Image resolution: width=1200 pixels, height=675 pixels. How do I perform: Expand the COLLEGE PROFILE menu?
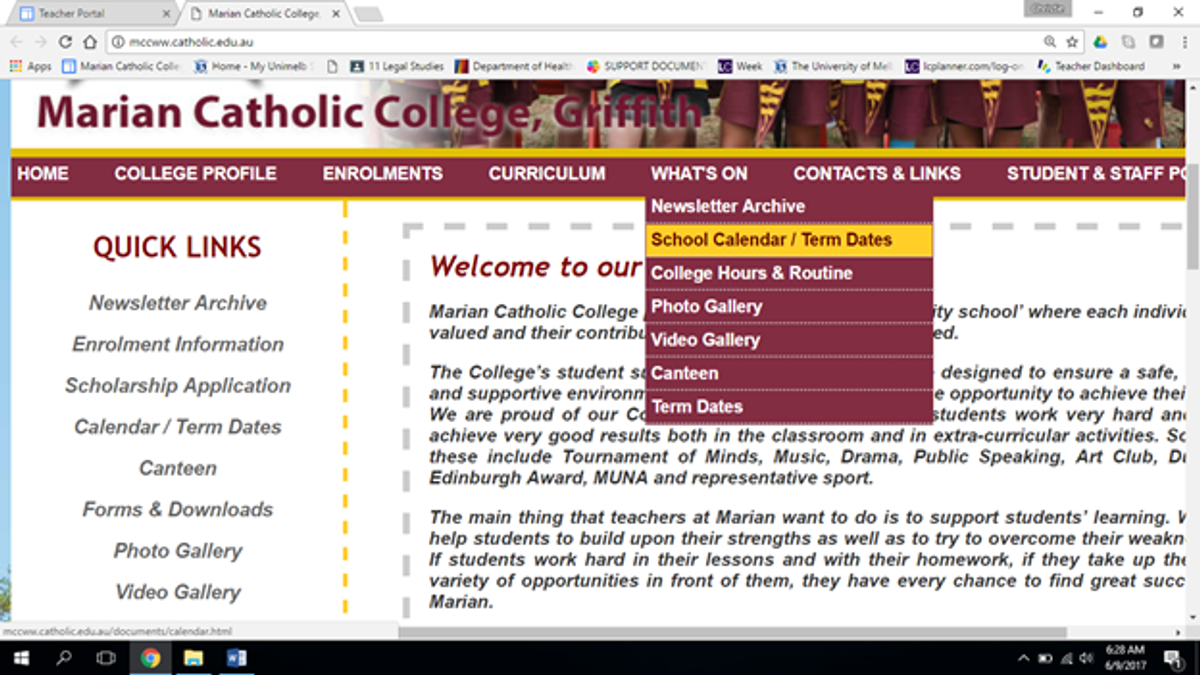(x=195, y=174)
